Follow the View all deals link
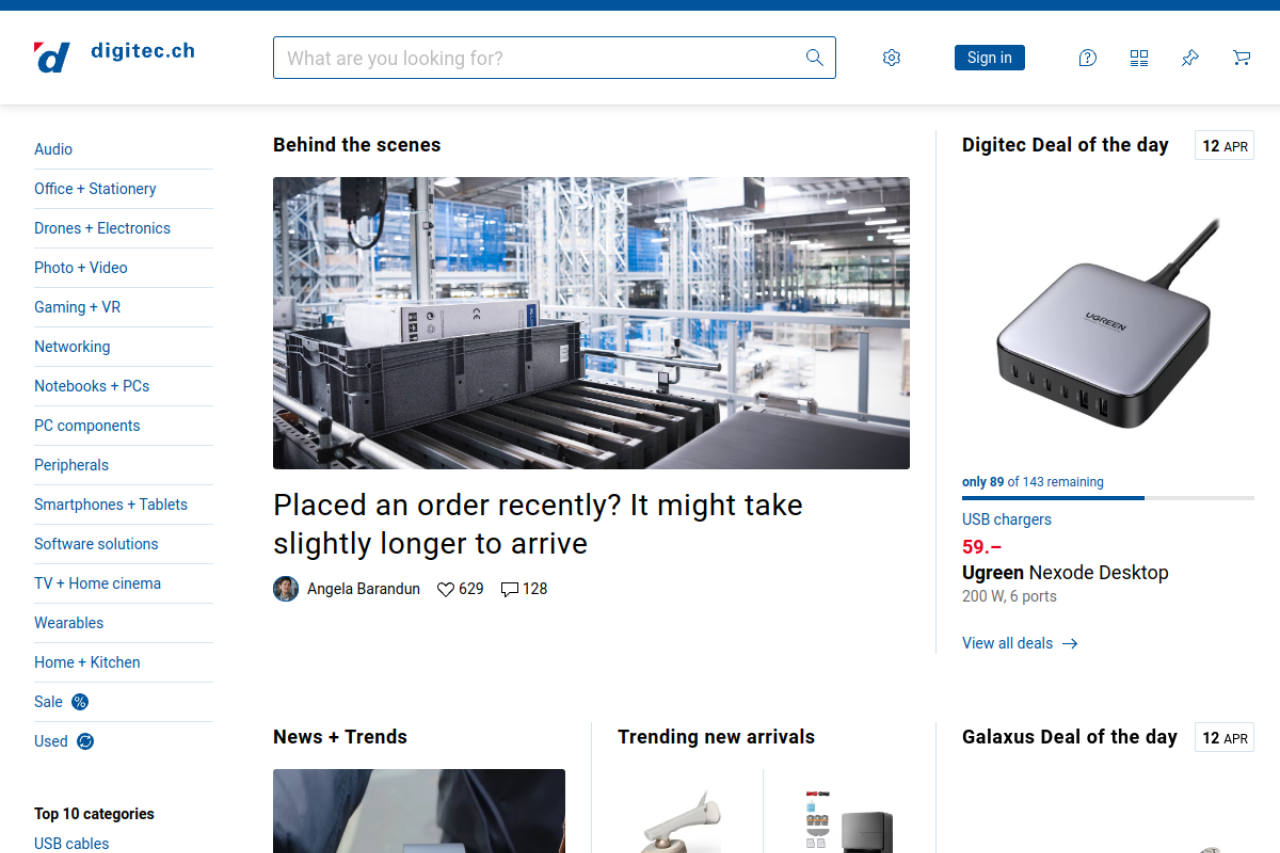The width and height of the screenshot is (1280, 853). [x=1019, y=643]
